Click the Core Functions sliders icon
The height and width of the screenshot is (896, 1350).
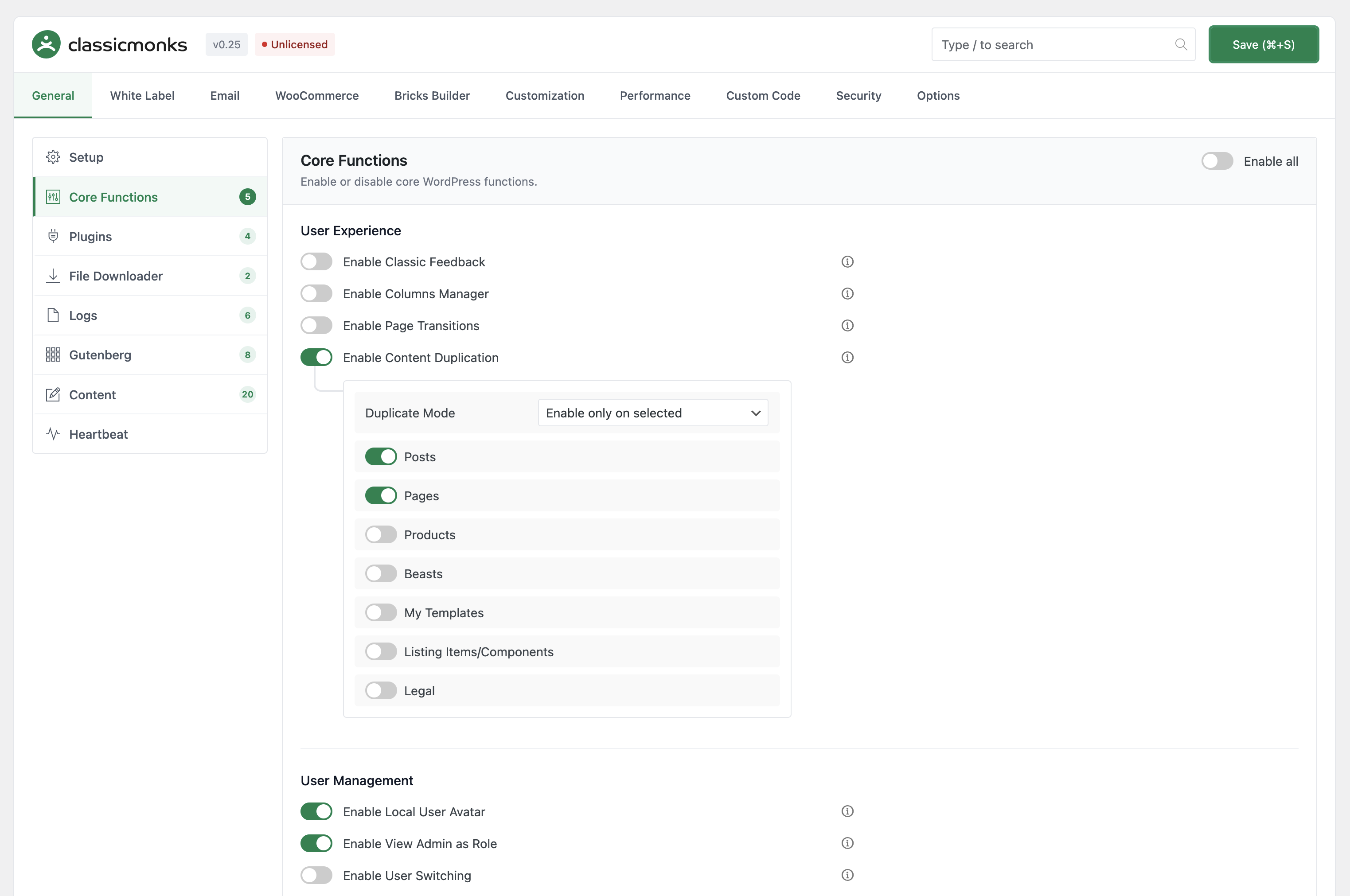click(x=53, y=197)
